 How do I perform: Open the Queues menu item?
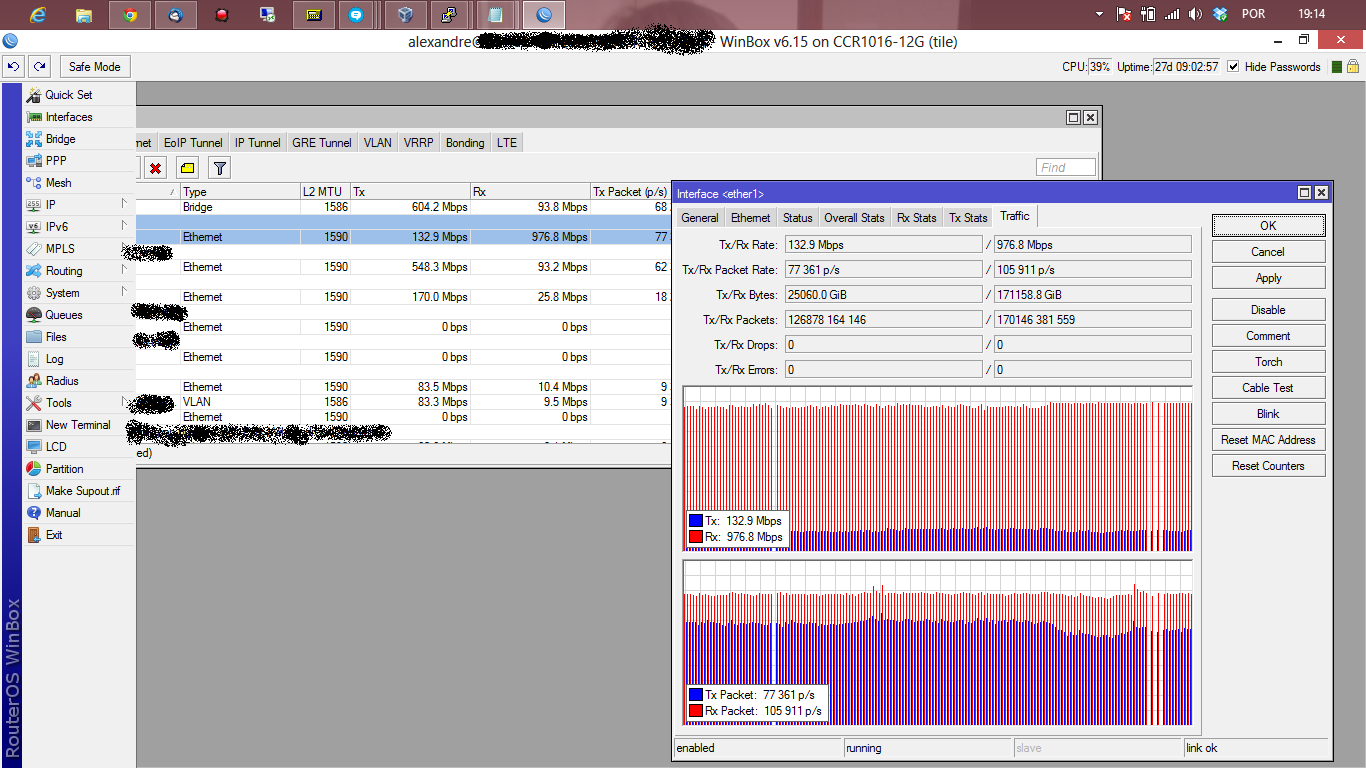(x=64, y=315)
